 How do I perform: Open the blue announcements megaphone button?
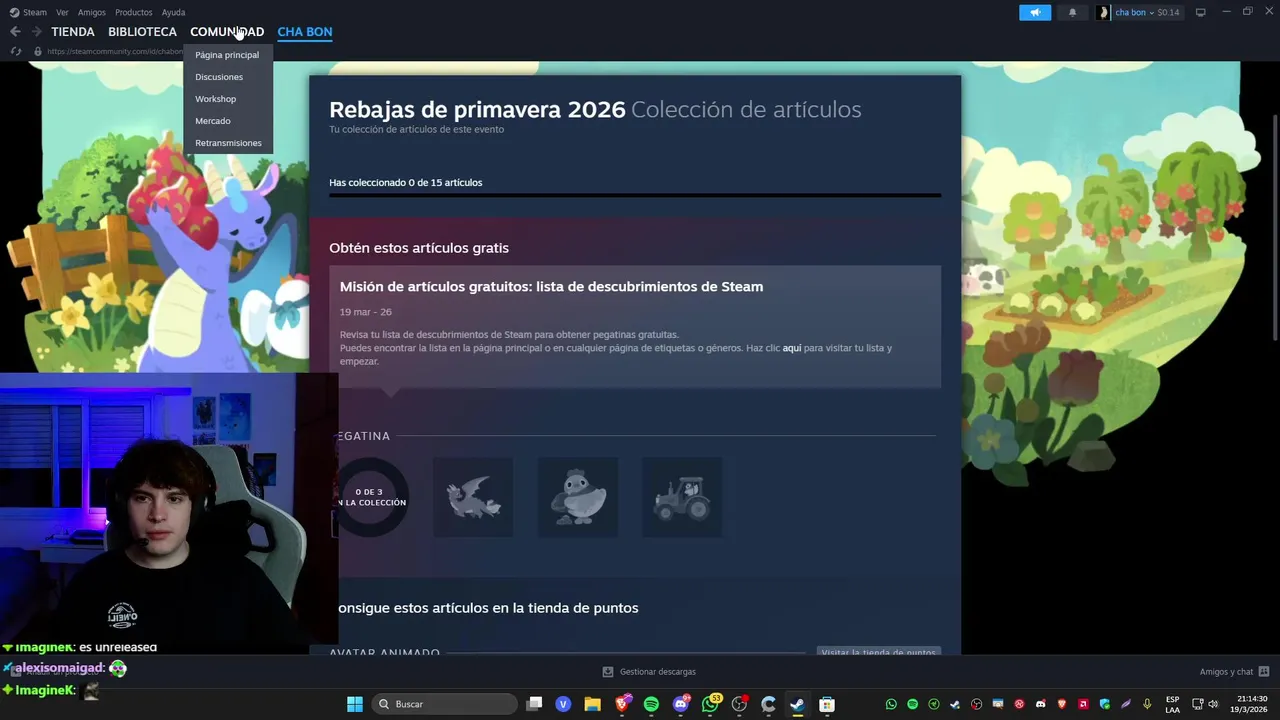[1035, 12]
